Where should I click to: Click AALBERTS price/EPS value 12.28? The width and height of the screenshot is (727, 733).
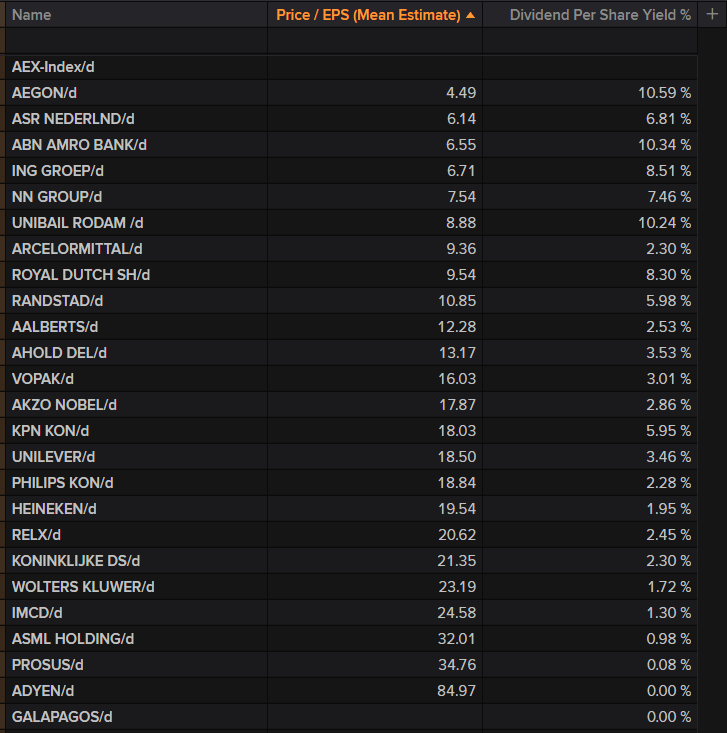tap(457, 327)
